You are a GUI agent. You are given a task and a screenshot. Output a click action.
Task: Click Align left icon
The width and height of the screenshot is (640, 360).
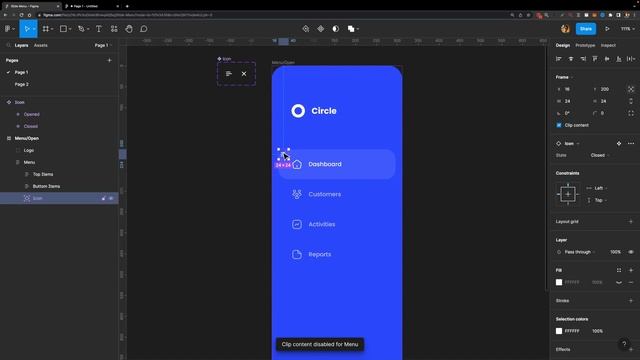[x=559, y=59]
